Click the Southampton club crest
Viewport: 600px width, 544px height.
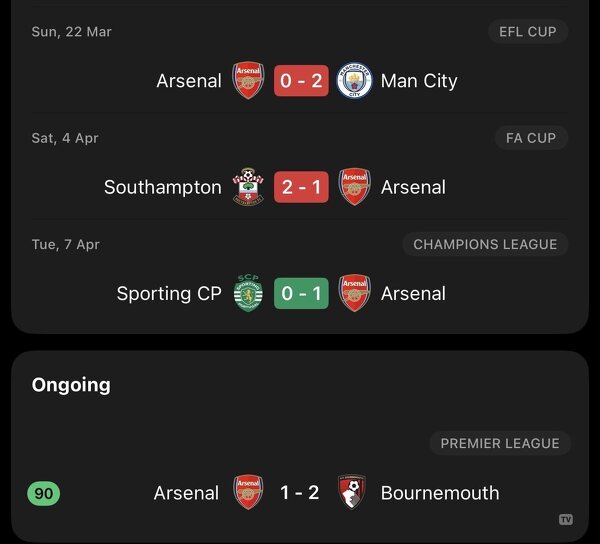(248, 187)
